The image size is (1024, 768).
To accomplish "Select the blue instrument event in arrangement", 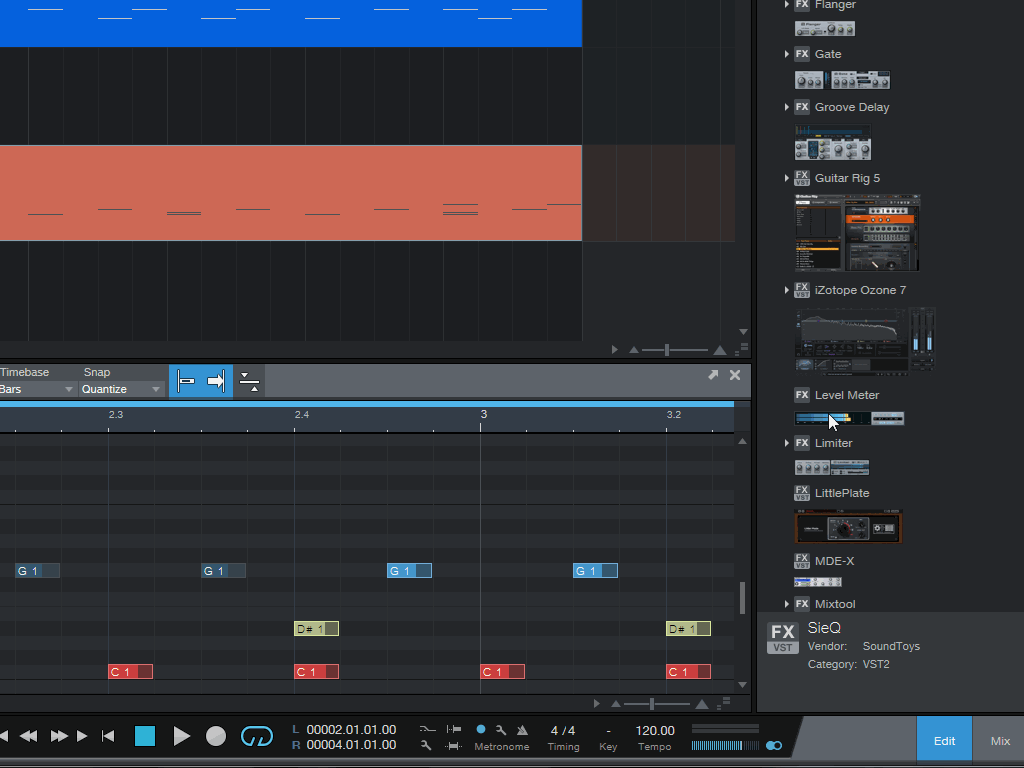I will 291,23.
